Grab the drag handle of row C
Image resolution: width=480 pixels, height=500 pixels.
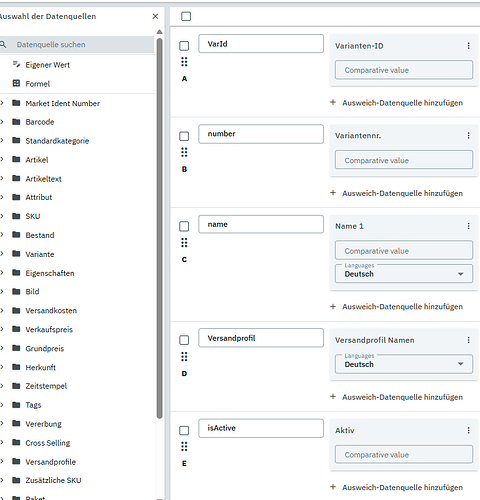(184, 242)
